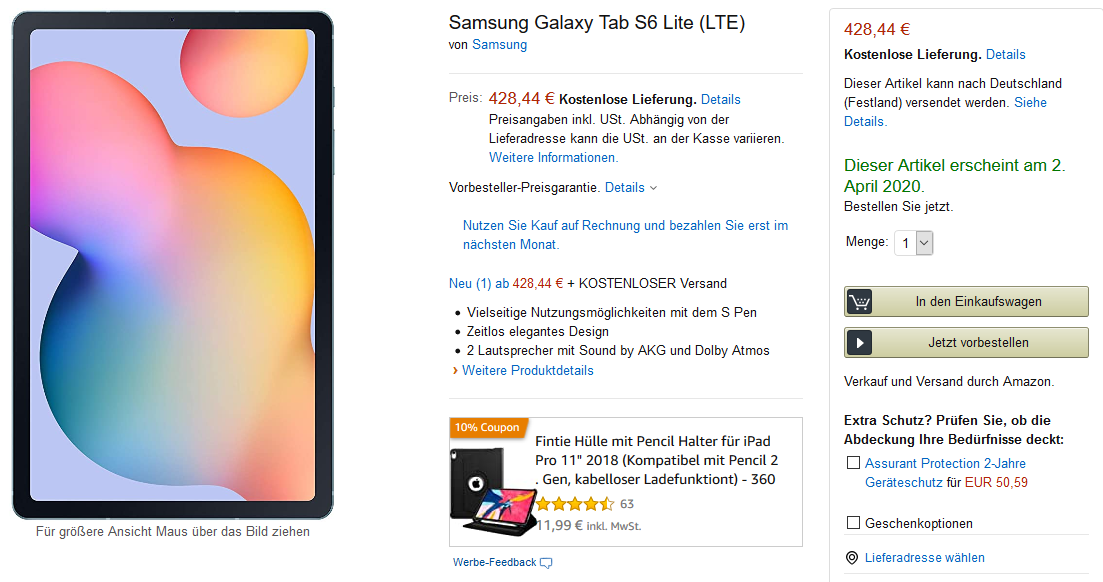Click the shopping cart icon on Einkaufswagen button

[859, 301]
